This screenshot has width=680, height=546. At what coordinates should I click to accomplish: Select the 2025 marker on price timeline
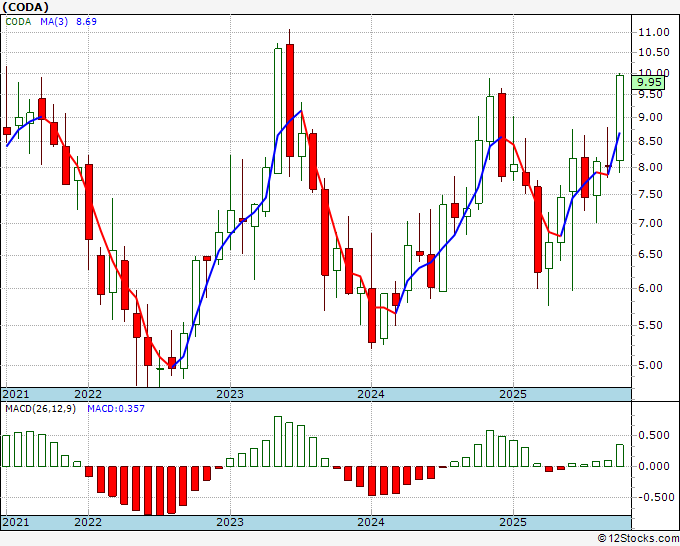pyautogui.click(x=513, y=394)
